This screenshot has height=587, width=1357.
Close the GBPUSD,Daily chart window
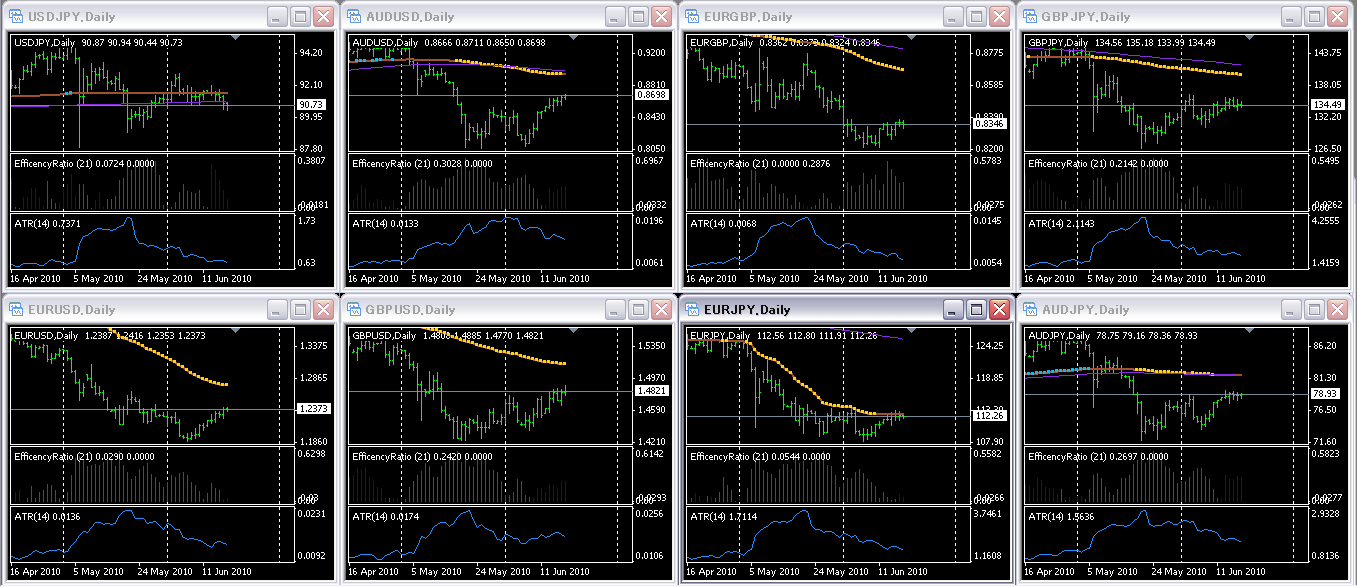(x=662, y=310)
